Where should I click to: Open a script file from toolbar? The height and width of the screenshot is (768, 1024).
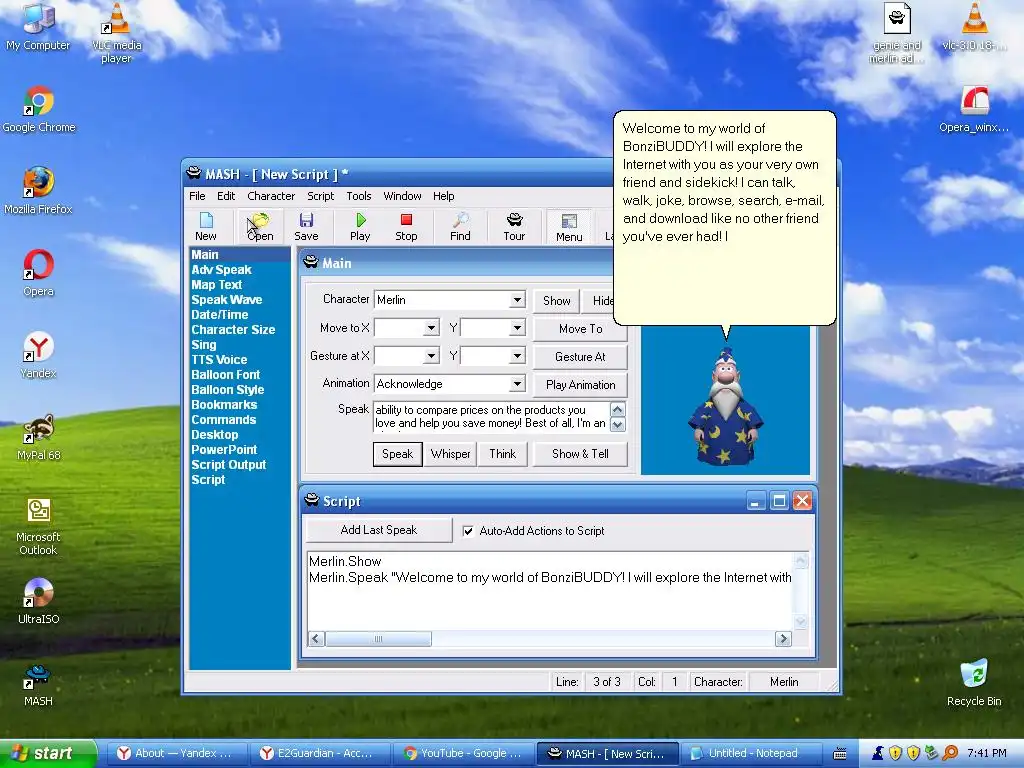260,227
